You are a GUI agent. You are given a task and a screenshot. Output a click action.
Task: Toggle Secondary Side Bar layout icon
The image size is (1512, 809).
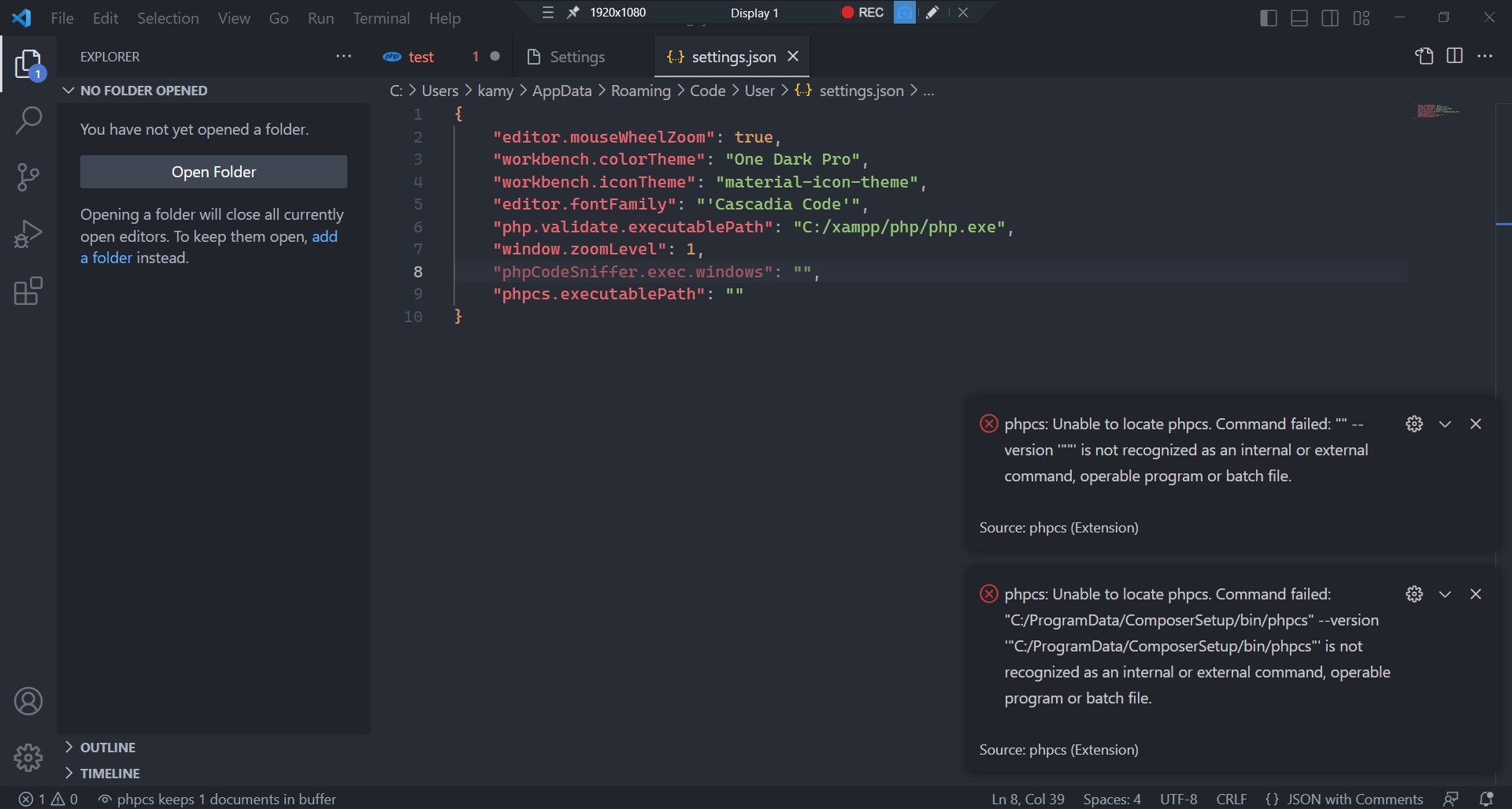pyautogui.click(x=1330, y=18)
